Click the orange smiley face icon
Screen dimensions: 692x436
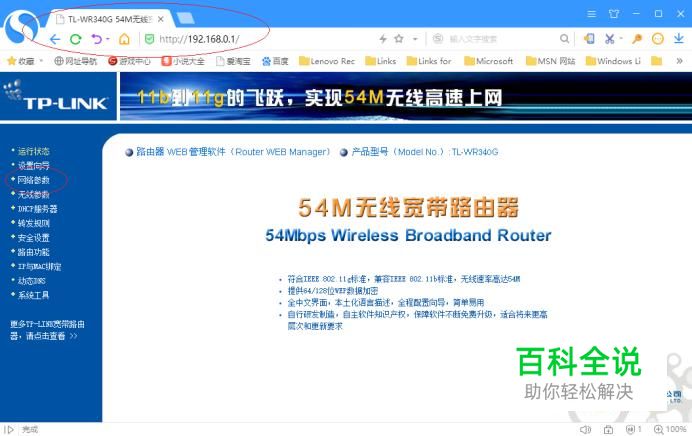point(658,39)
